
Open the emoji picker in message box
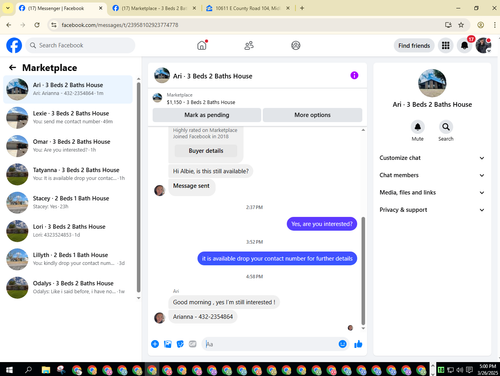coord(342,344)
